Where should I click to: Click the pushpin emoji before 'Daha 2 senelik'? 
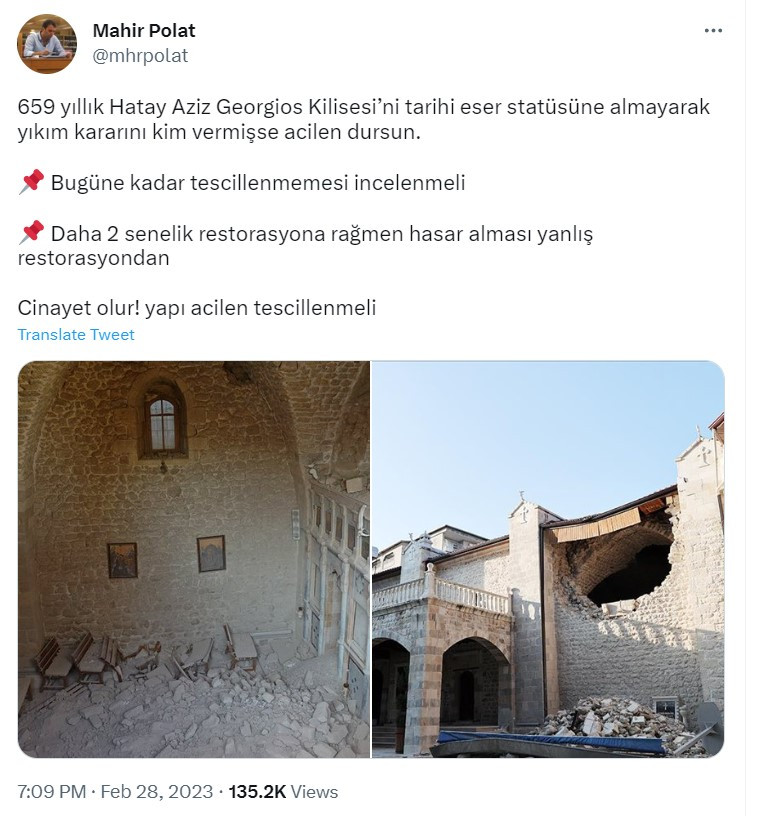click(x=31, y=233)
